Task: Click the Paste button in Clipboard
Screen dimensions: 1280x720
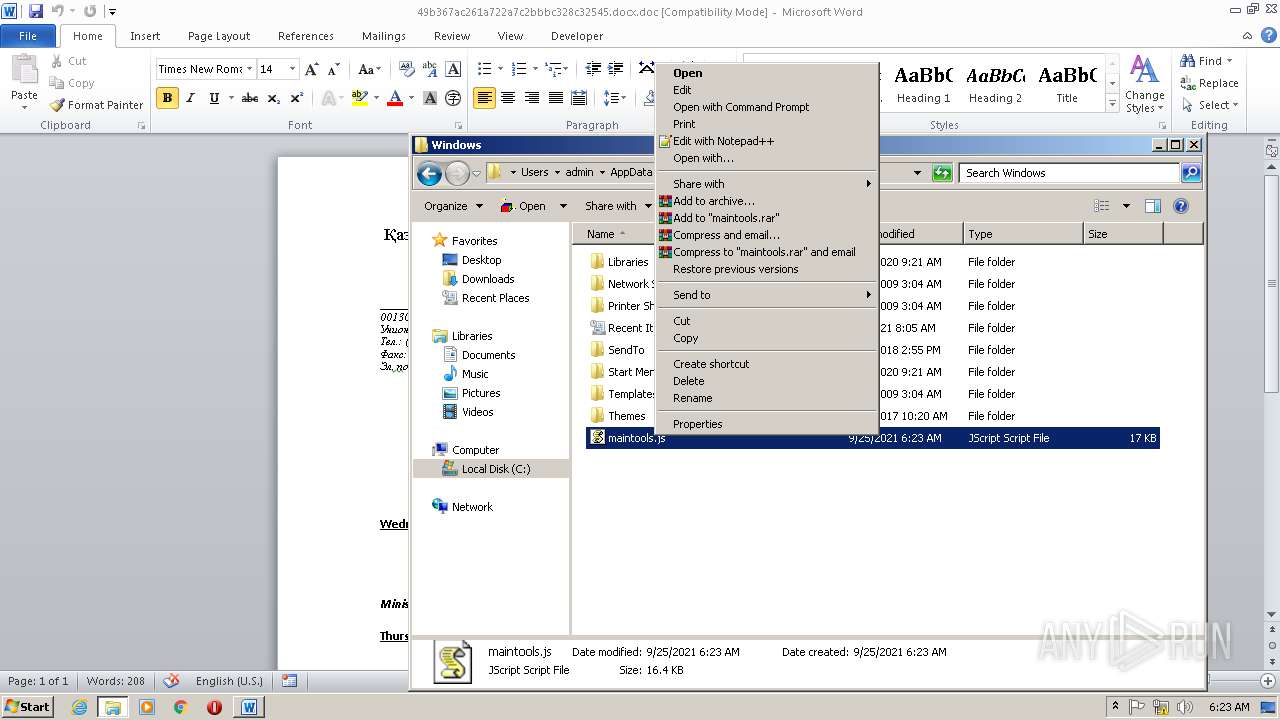Action: (x=24, y=82)
